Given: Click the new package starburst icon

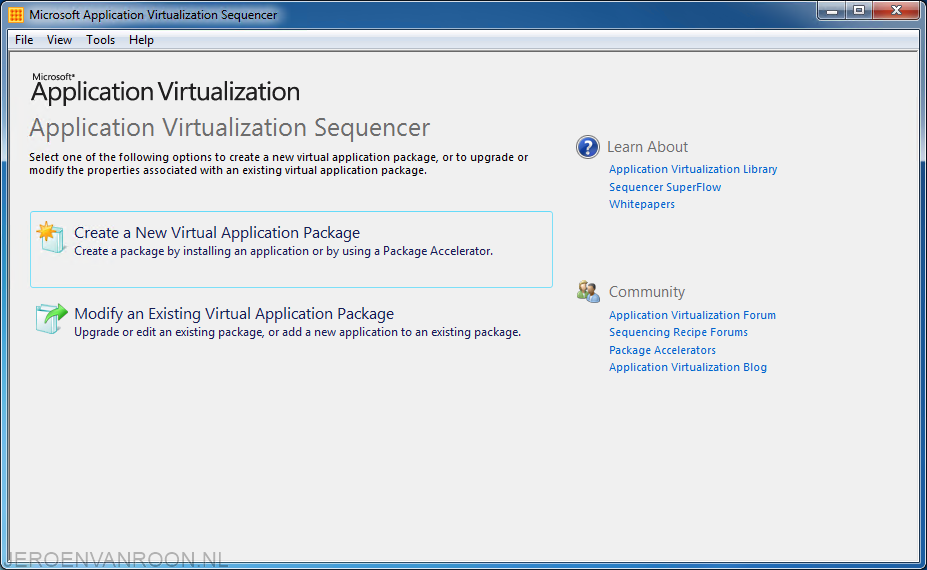Looking at the screenshot, I should [x=51, y=237].
